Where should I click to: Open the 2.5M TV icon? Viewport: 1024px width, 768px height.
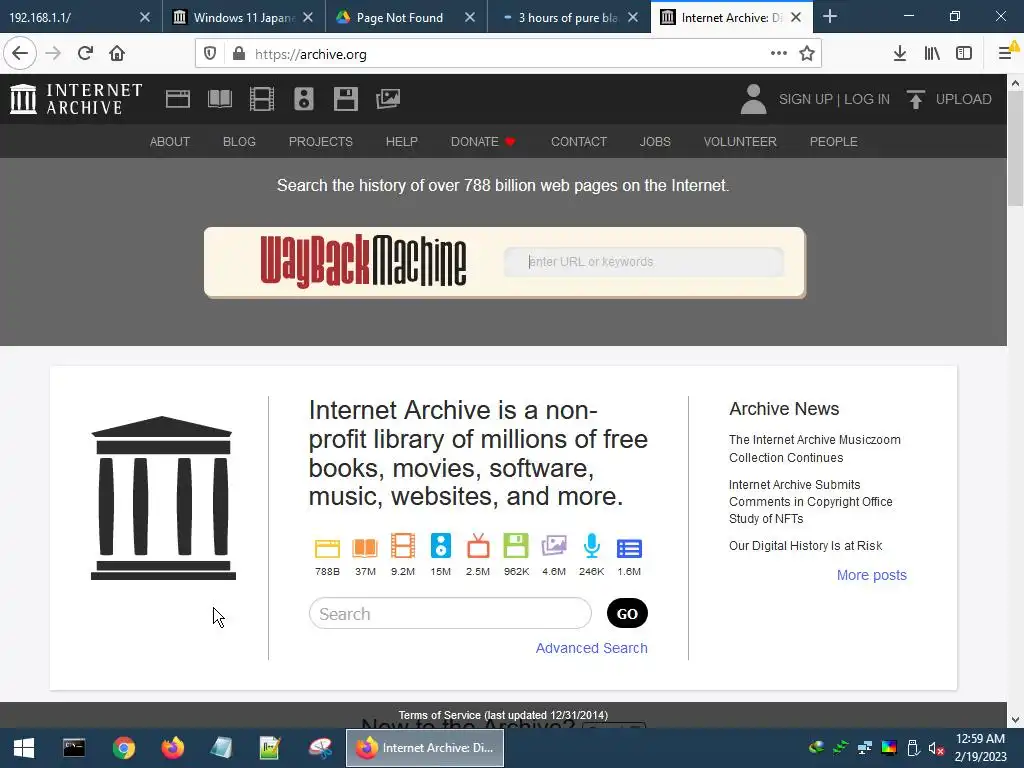coord(478,546)
